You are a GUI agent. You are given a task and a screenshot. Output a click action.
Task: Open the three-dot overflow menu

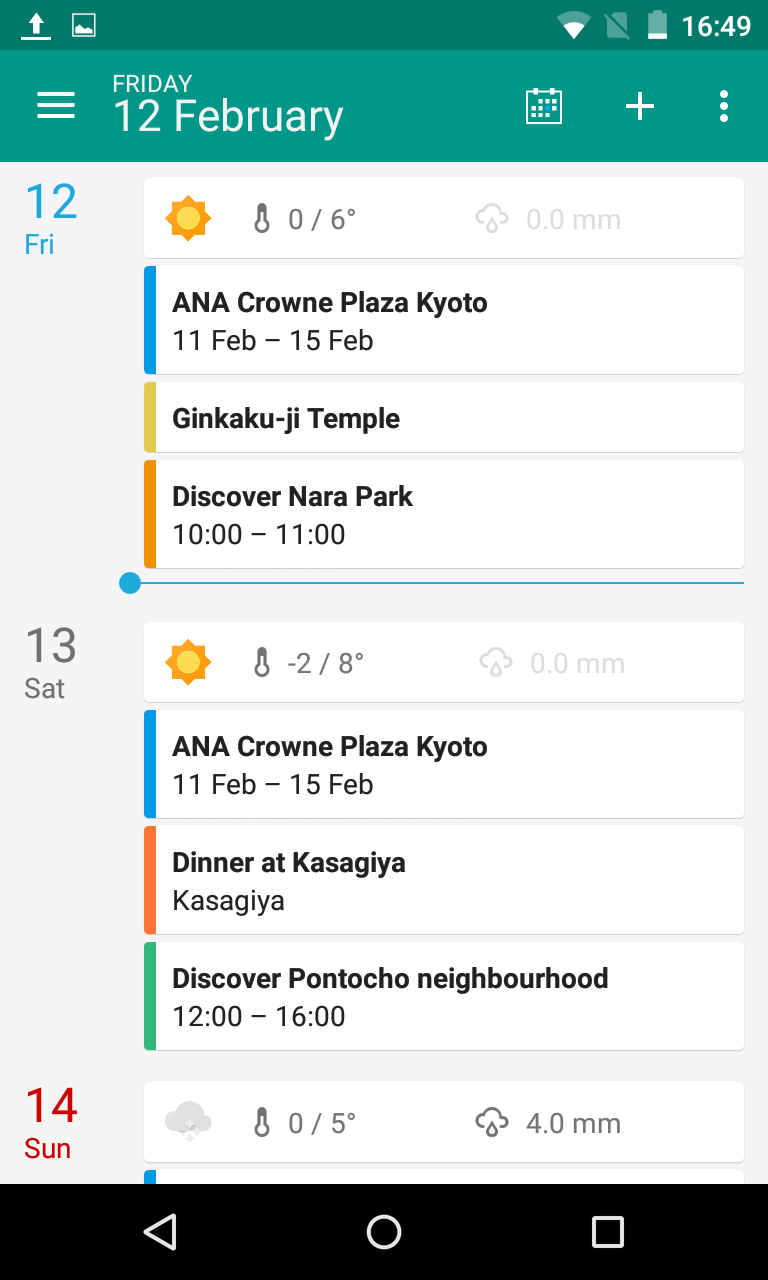(x=723, y=106)
